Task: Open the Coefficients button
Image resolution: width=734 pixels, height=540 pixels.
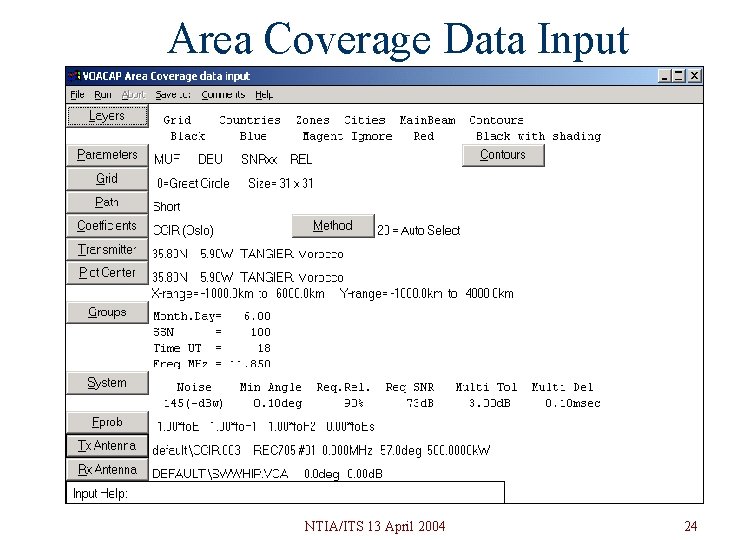Action: point(107,226)
